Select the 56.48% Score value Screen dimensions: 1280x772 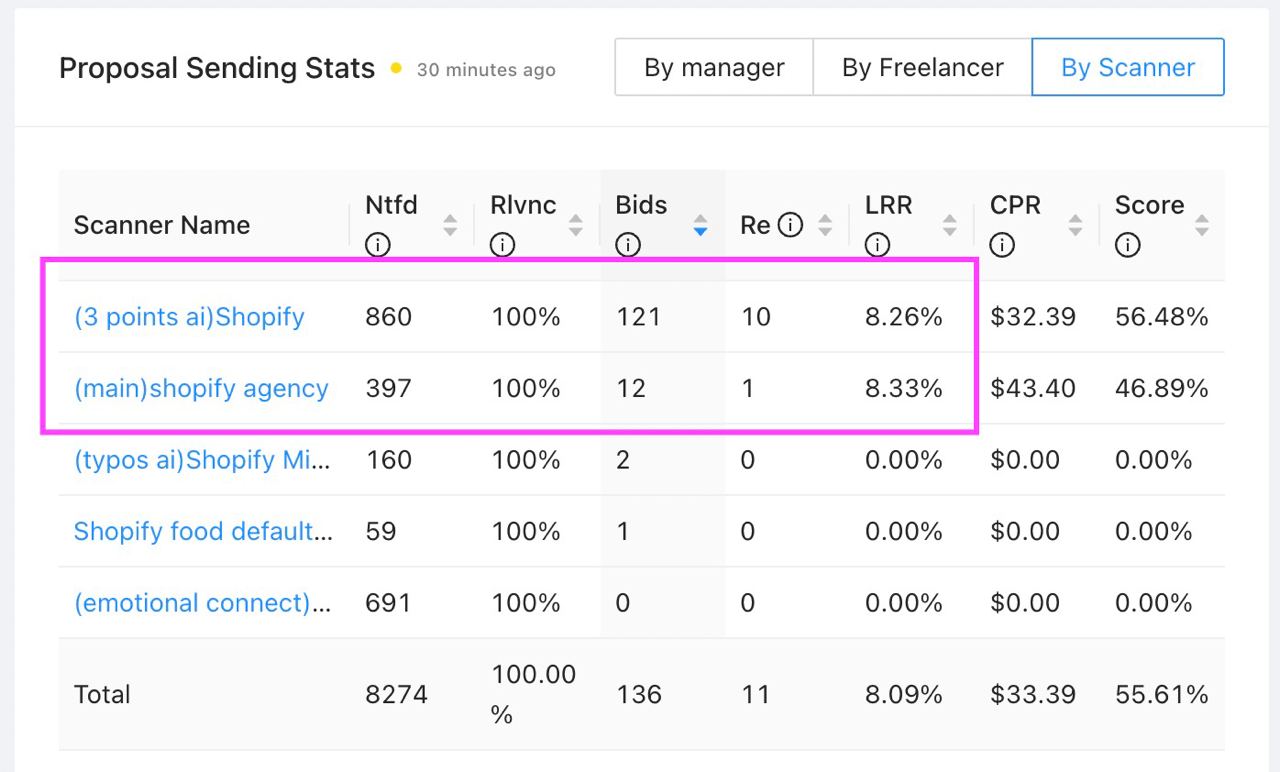tap(1162, 317)
